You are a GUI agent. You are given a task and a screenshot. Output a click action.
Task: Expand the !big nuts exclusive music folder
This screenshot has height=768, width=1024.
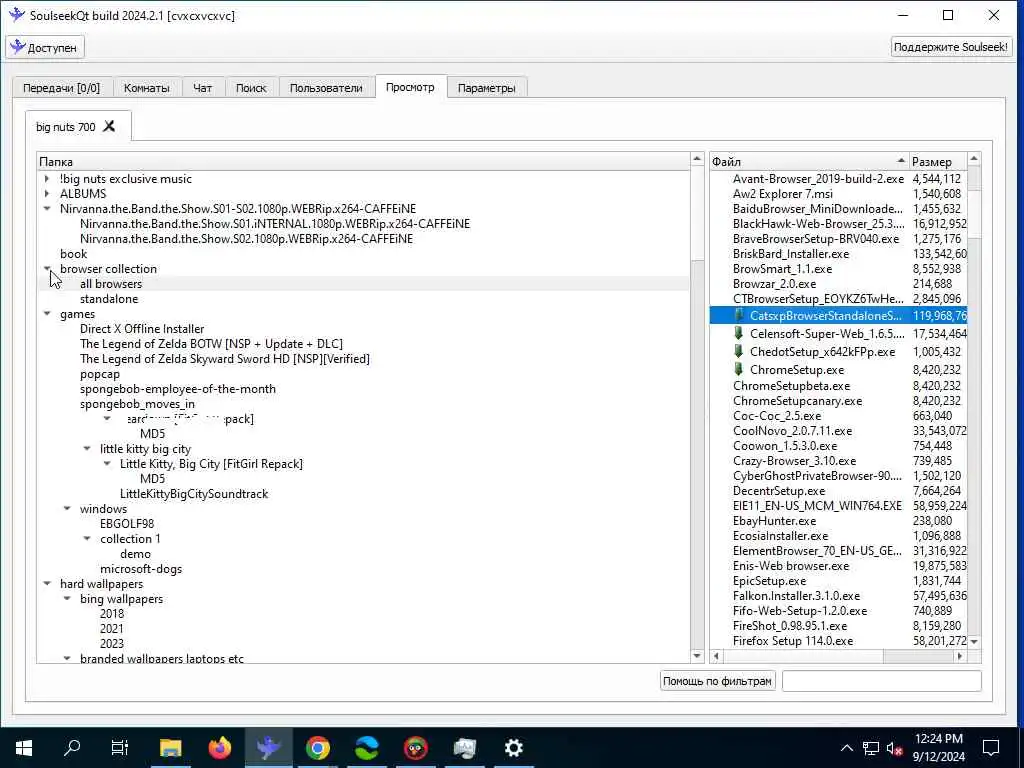pyautogui.click(x=47, y=178)
